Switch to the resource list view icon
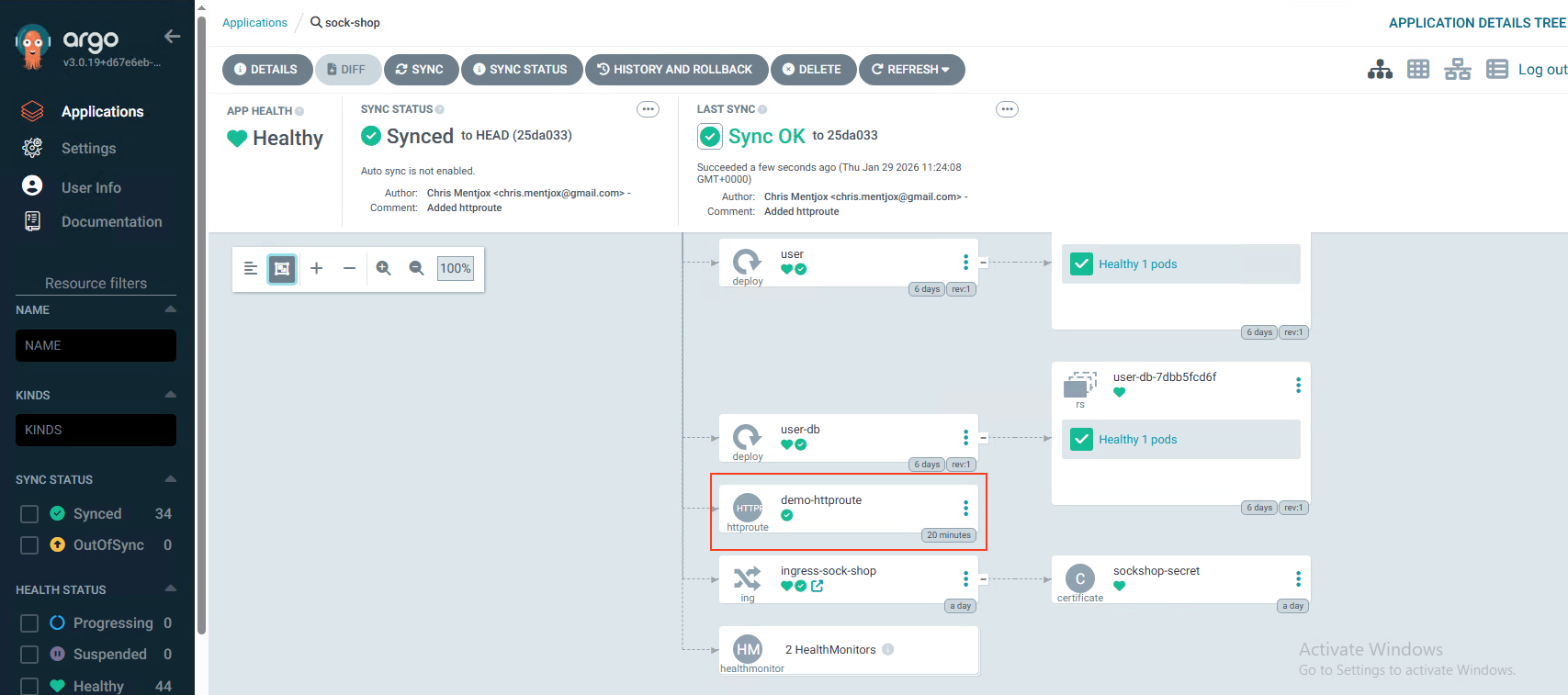 pyautogui.click(x=1496, y=70)
